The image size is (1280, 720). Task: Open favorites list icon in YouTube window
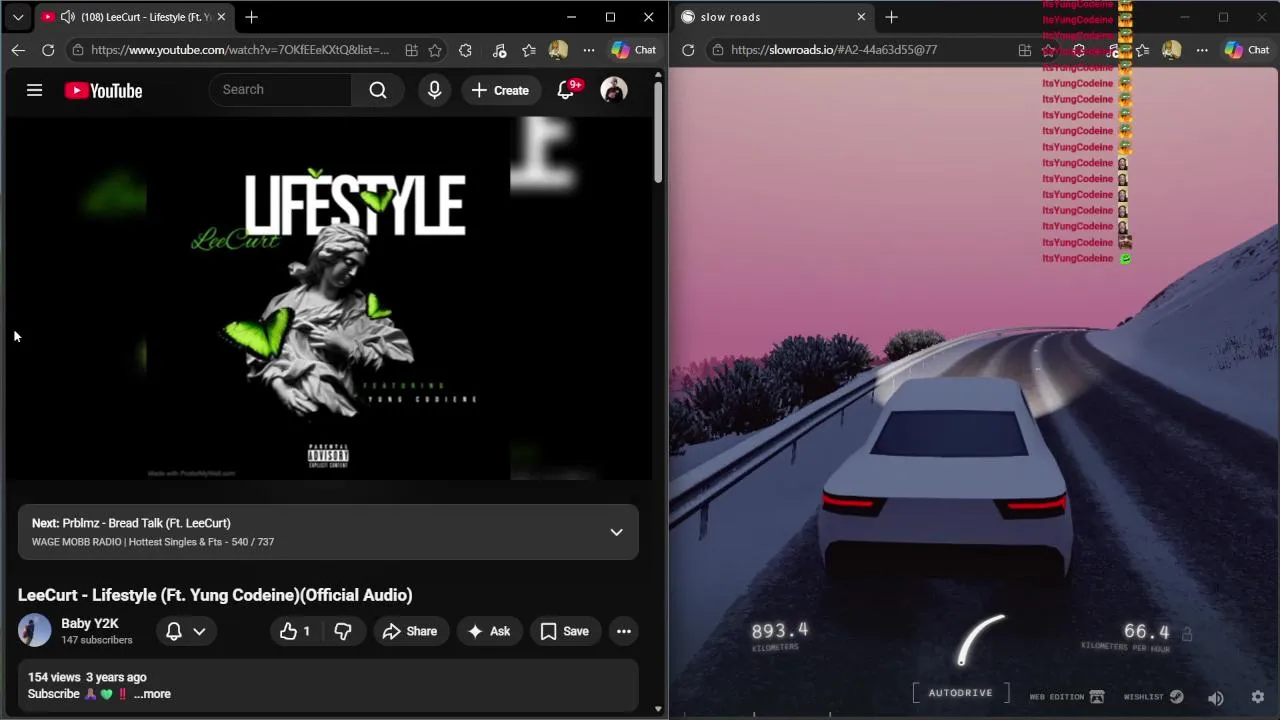pyautogui.click(x=529, y=50)
